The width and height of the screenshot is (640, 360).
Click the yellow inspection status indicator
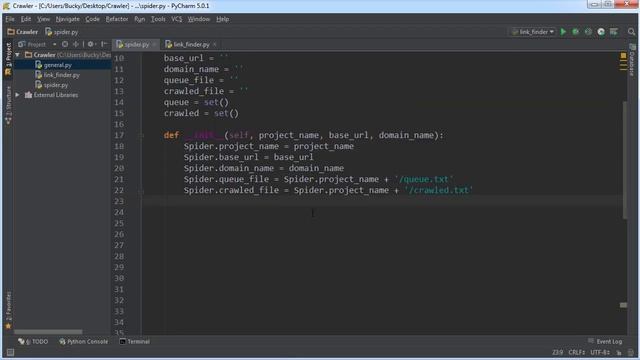(x=623, y=56)
